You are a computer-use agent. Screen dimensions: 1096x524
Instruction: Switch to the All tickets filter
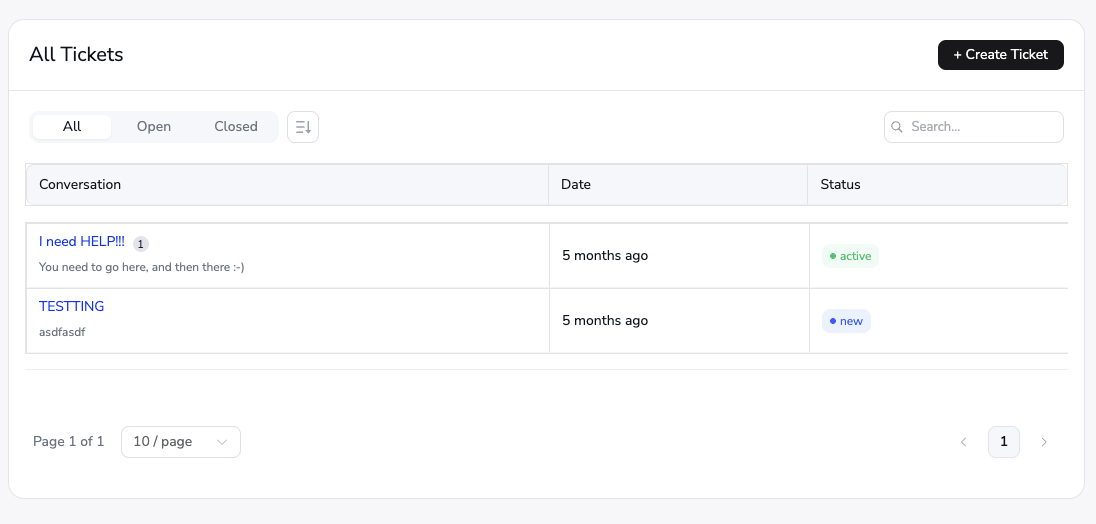(72, 127)
